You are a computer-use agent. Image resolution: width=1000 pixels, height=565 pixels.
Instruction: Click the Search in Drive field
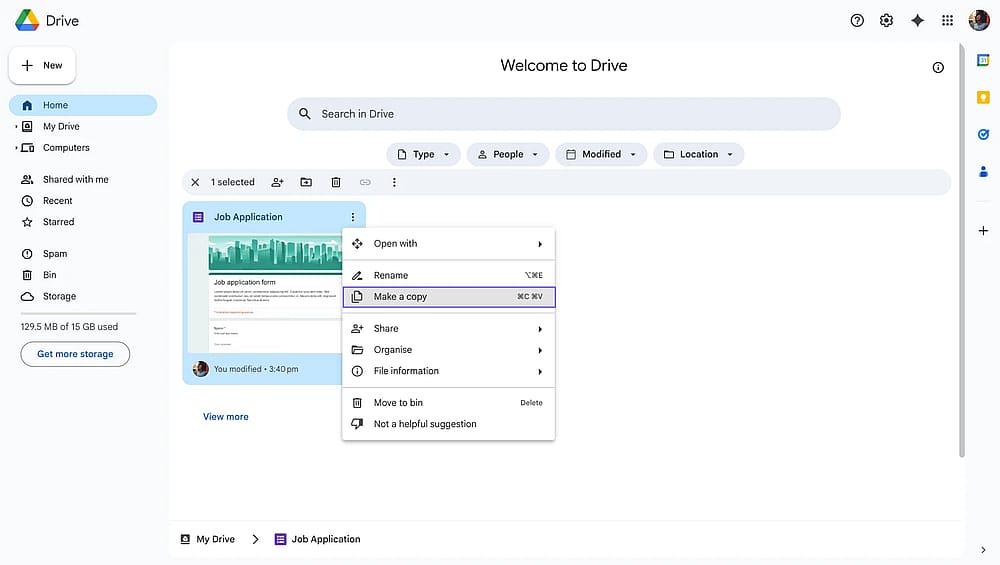pos(564,114)
